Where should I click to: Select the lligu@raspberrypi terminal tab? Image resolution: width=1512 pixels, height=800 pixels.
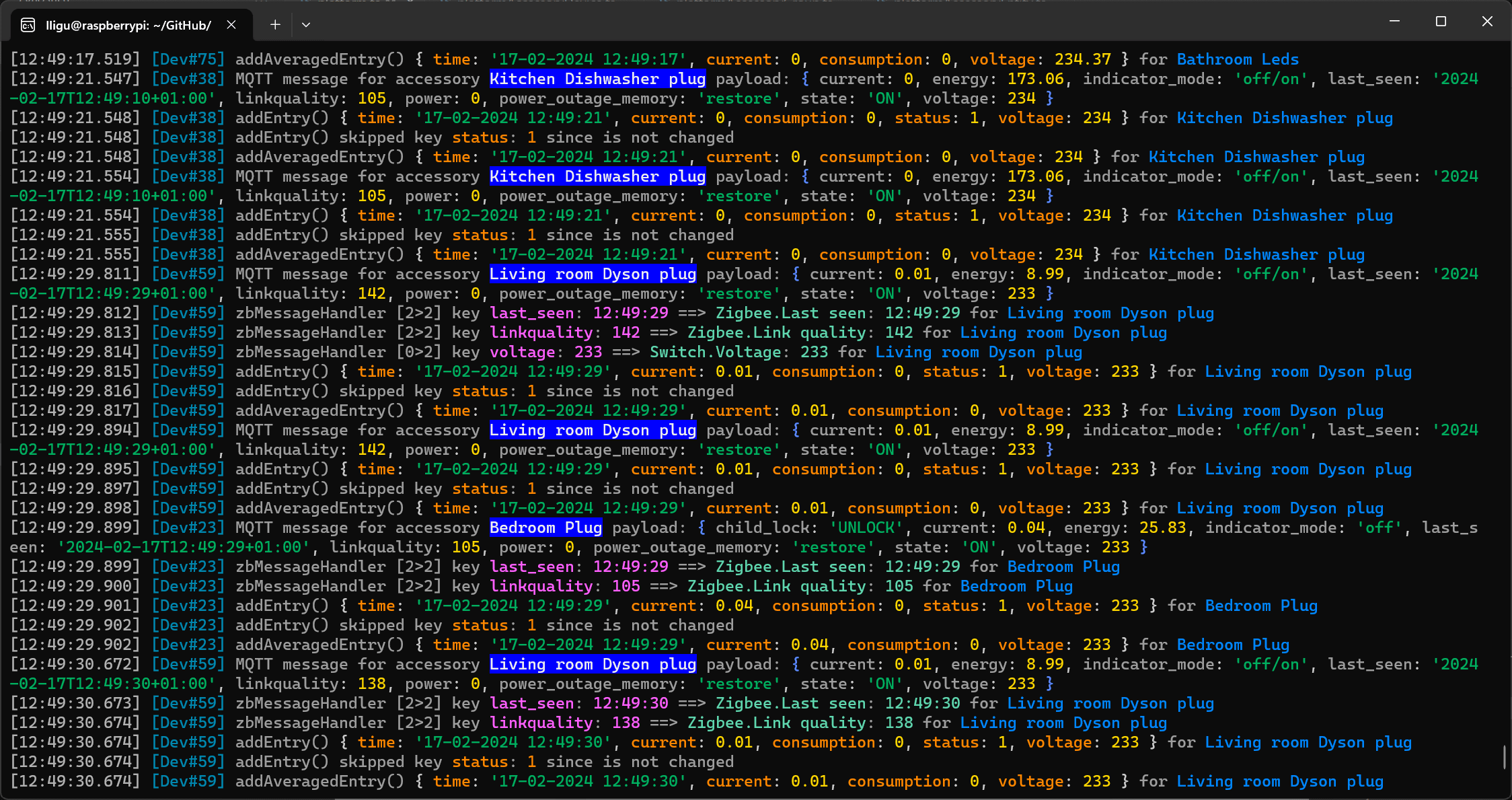(x=131, y=25)
